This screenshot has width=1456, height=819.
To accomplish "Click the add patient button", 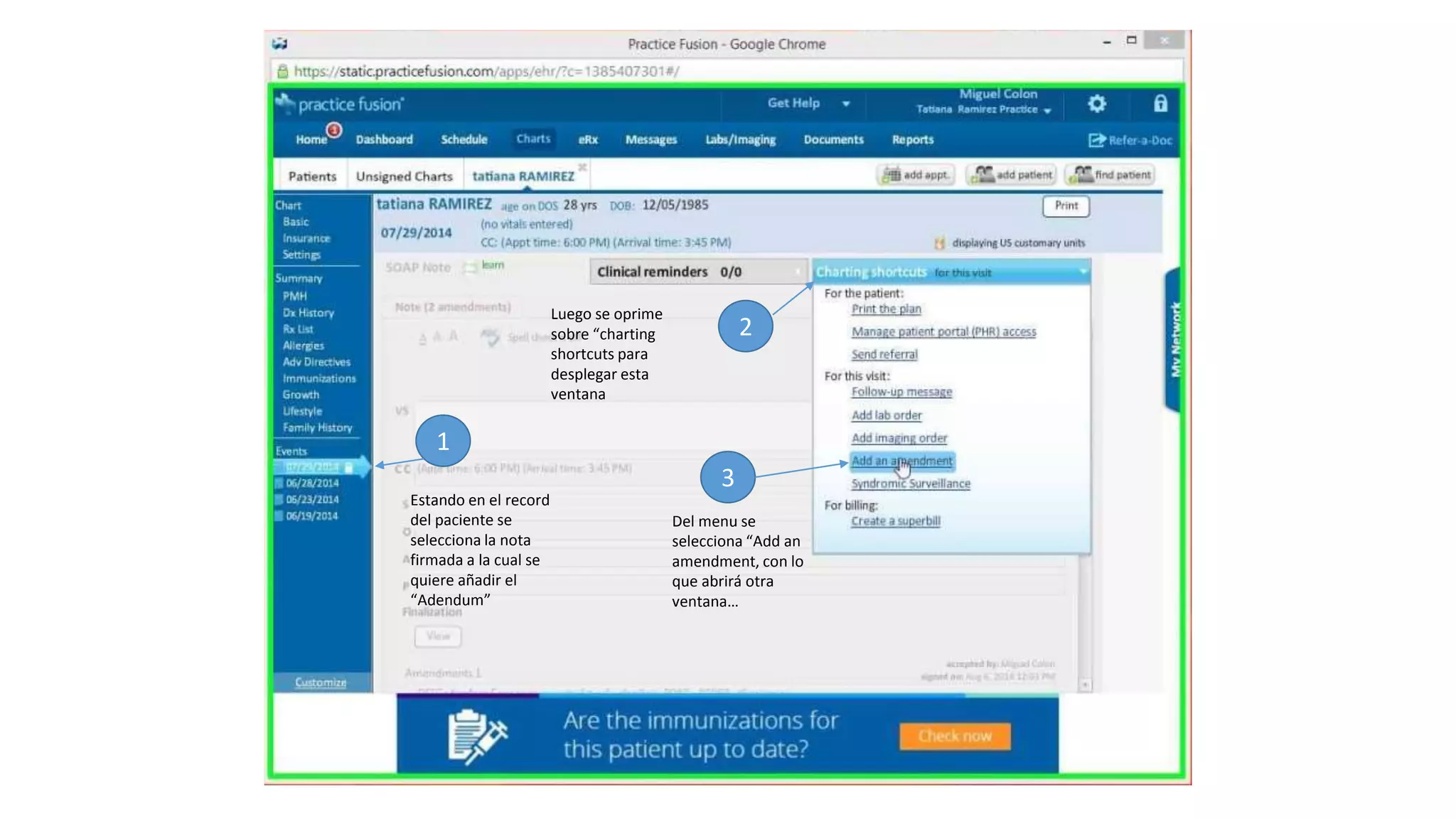I will (1012, 175).
